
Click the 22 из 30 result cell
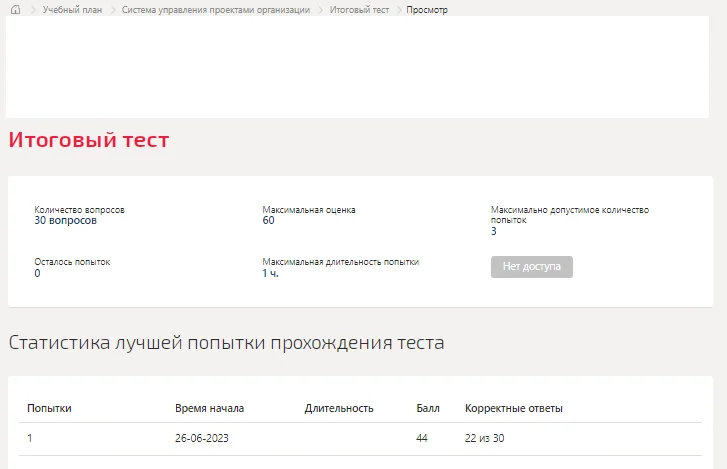coord(485,438)
